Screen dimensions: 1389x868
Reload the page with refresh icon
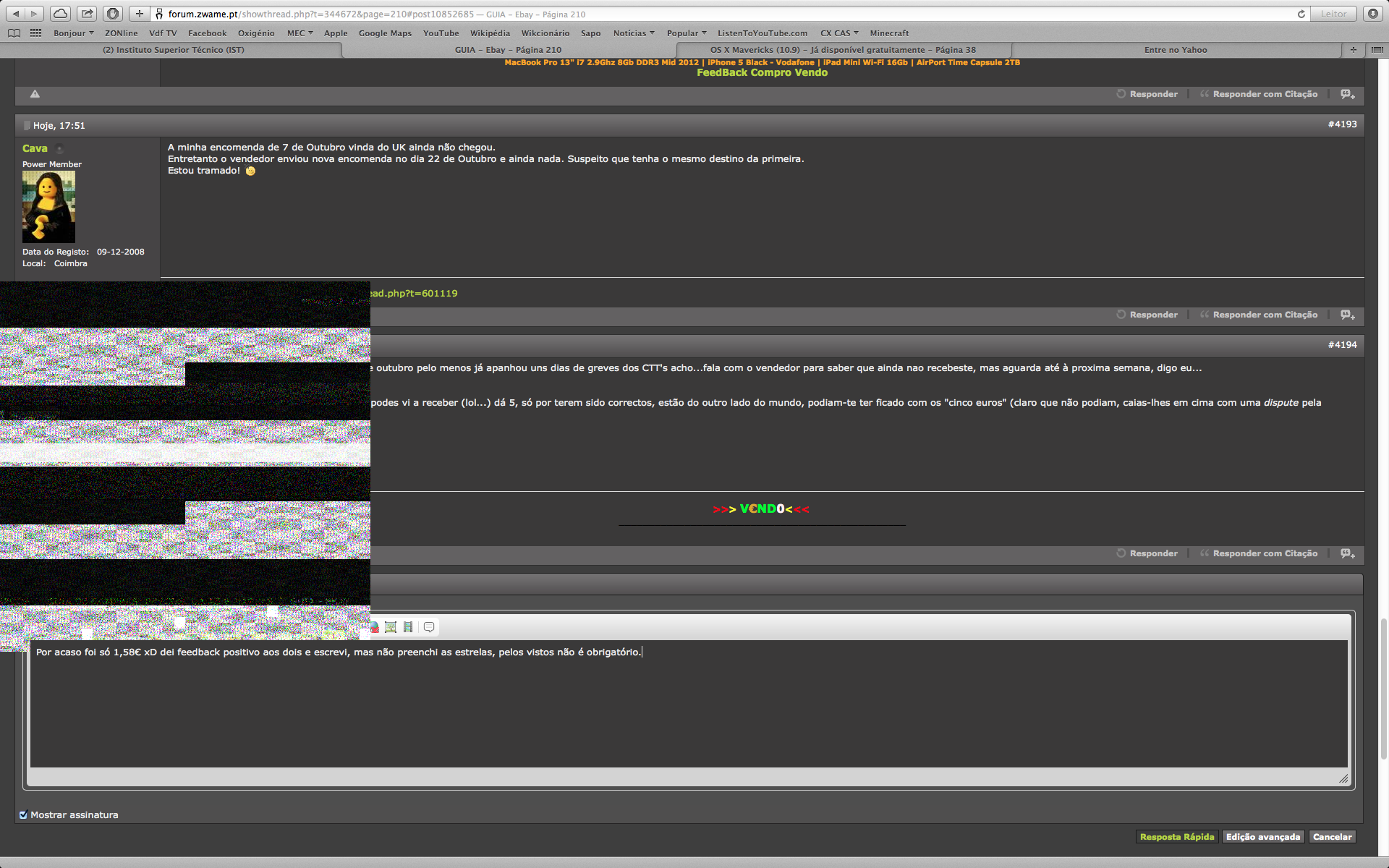[1301, 14]
